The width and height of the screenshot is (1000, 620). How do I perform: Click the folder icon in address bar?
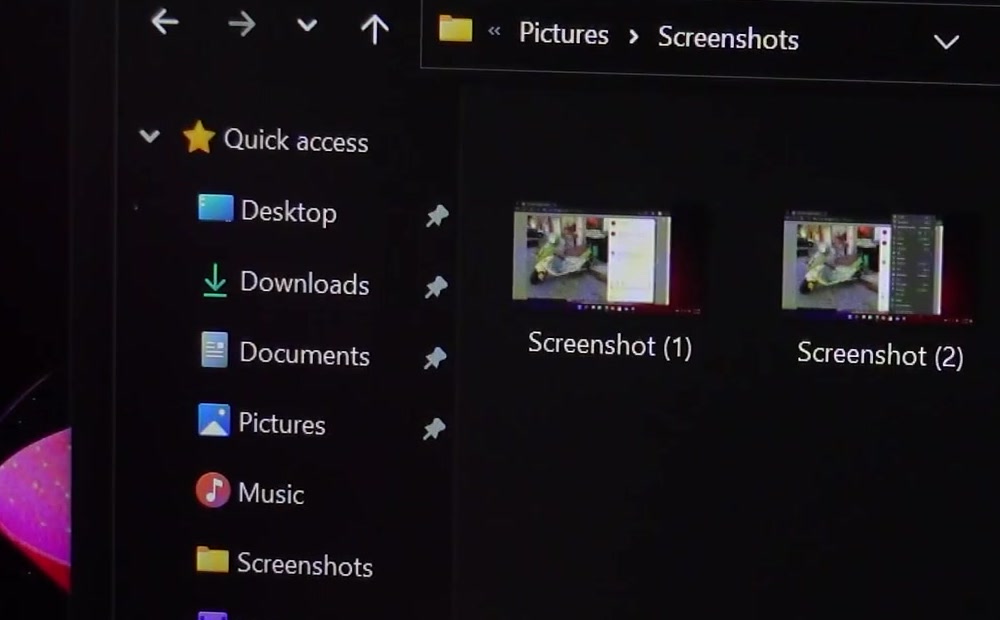[456, 29]
